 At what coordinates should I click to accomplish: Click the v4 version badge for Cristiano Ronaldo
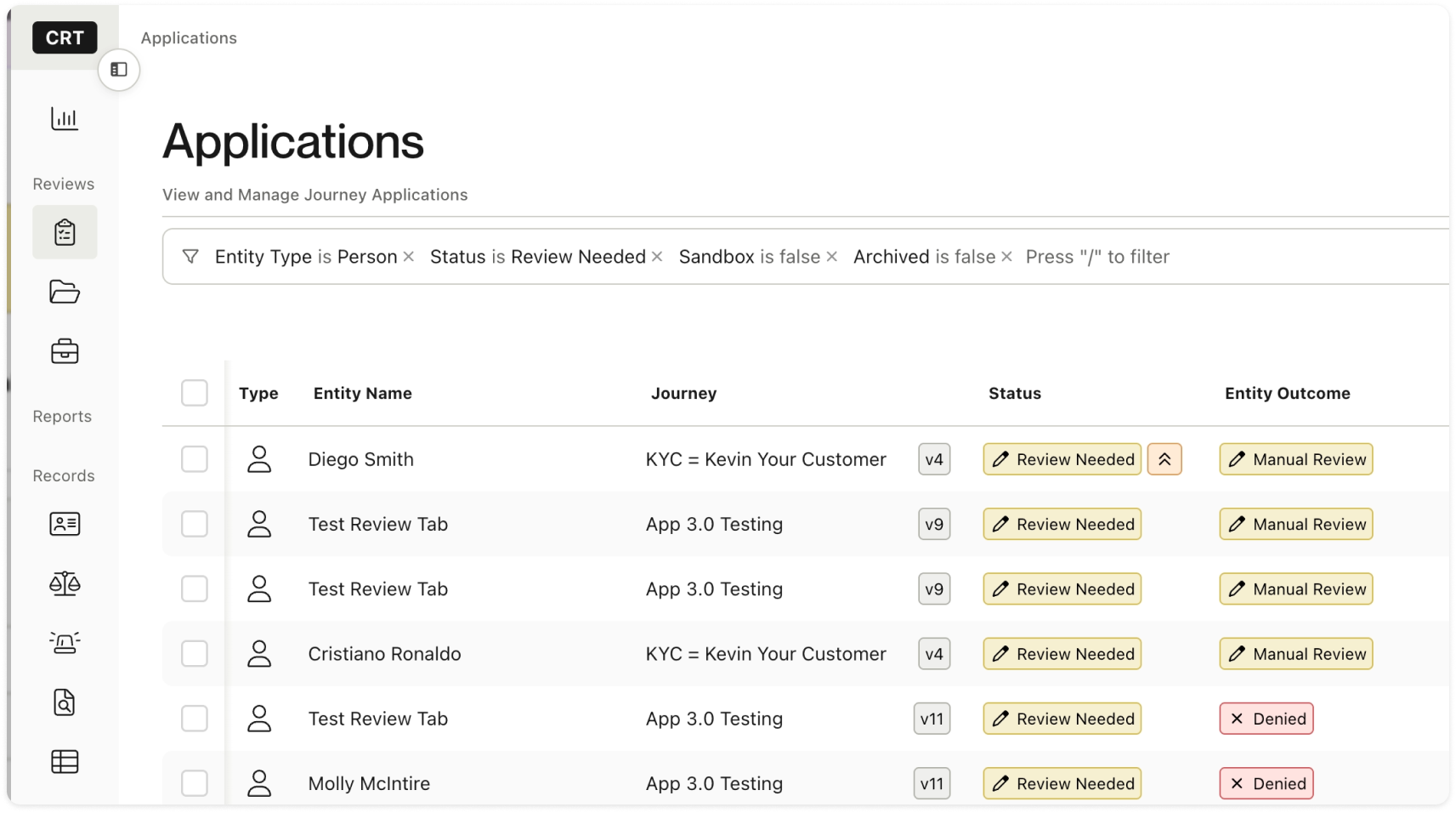(934, 654)
